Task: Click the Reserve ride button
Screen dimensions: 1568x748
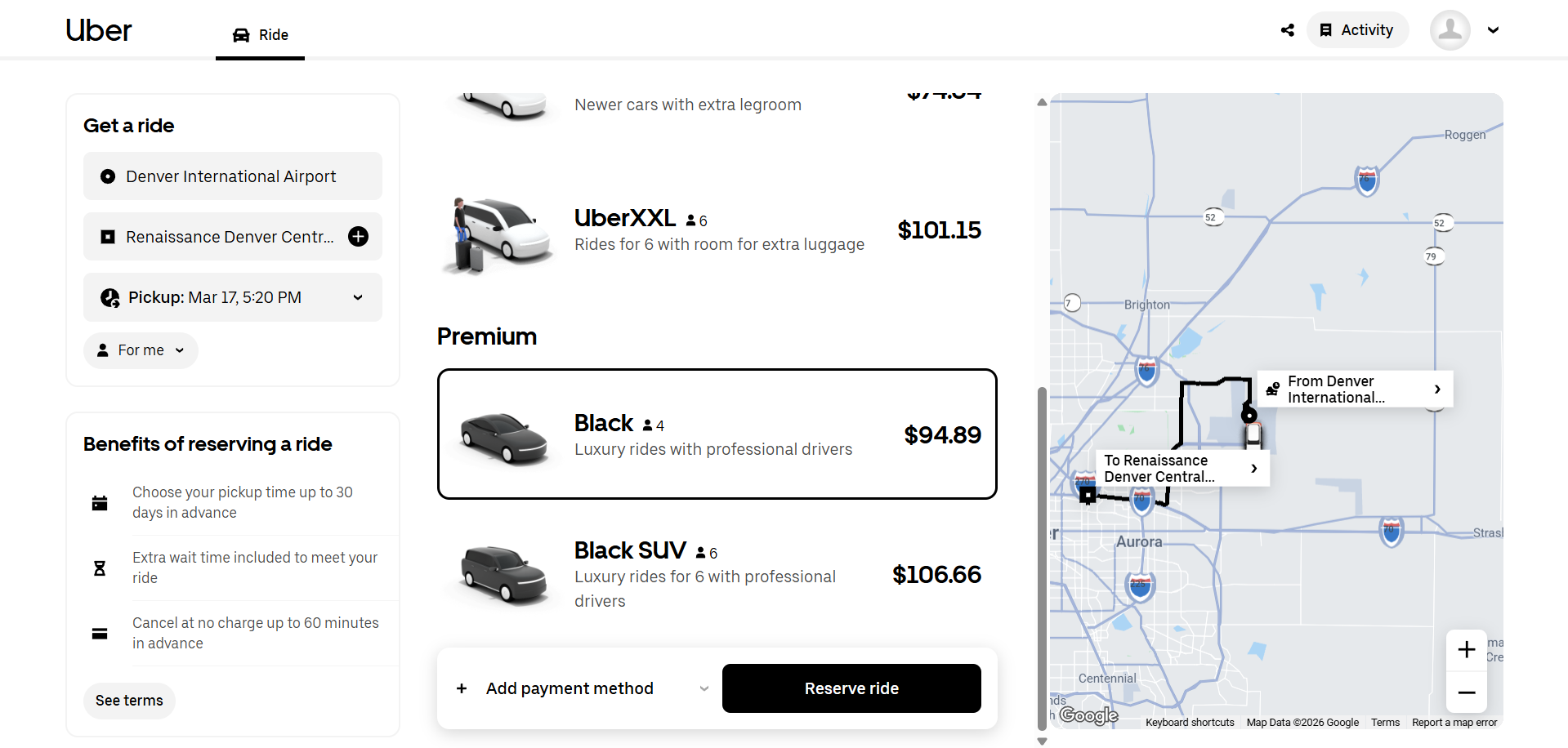Action: click(x=851, y=688)
